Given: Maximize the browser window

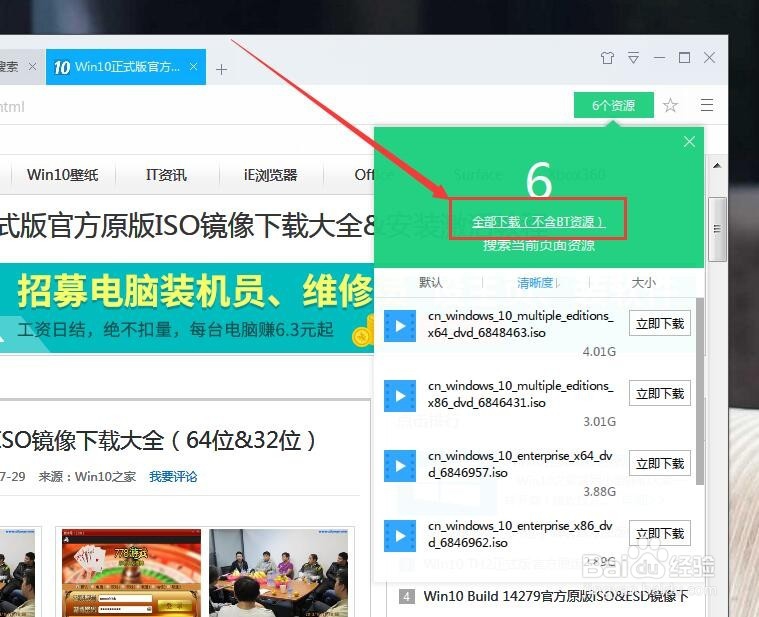Looking at the screenshot, I should pyautogui.click(x=684, y=58).
